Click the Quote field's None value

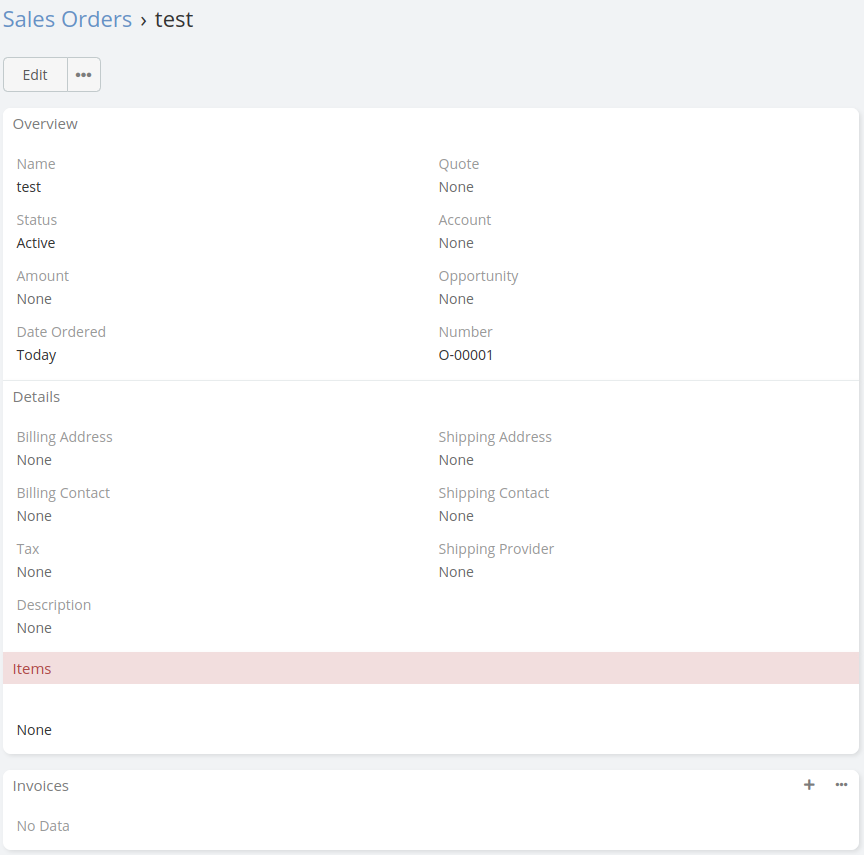(x=456, y=187)
